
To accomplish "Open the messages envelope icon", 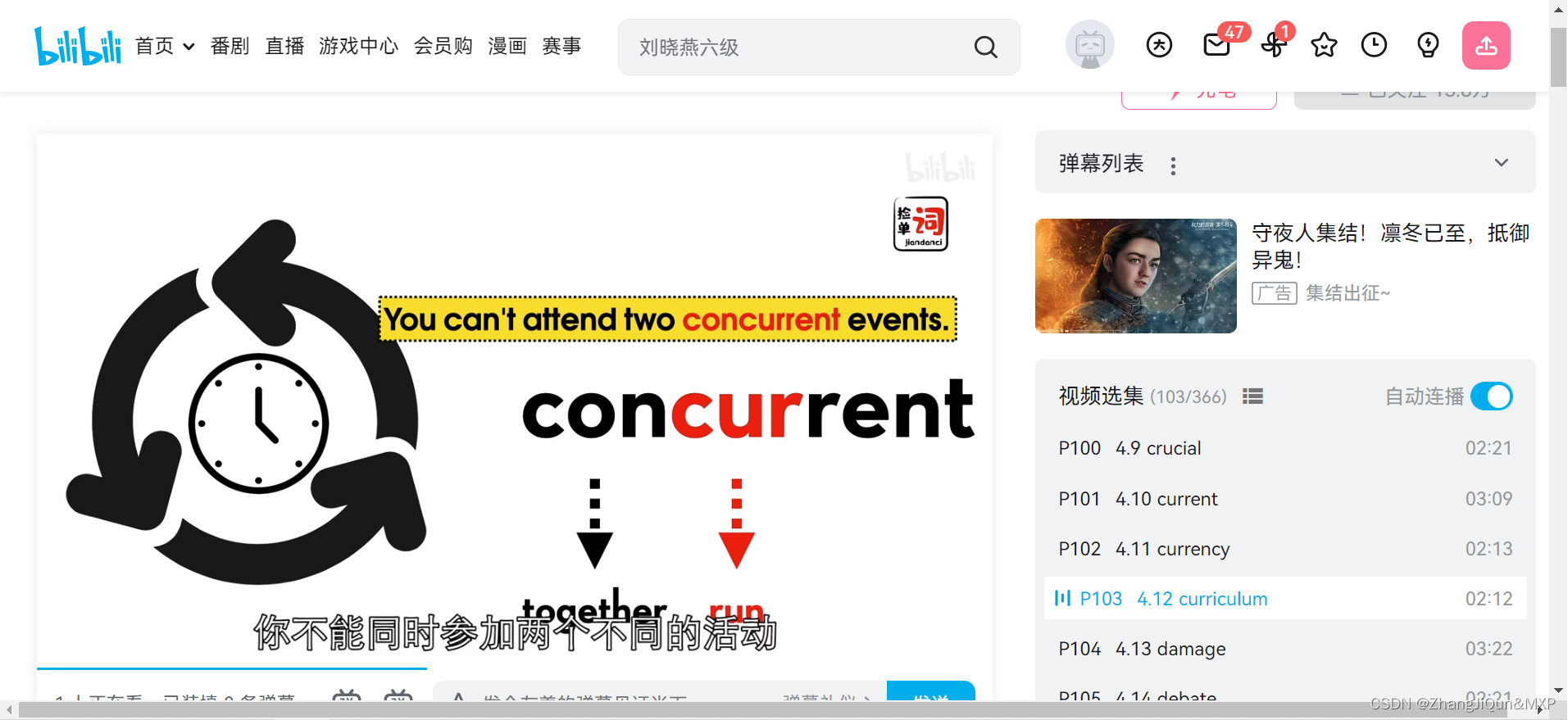I will pos(1216,45).
